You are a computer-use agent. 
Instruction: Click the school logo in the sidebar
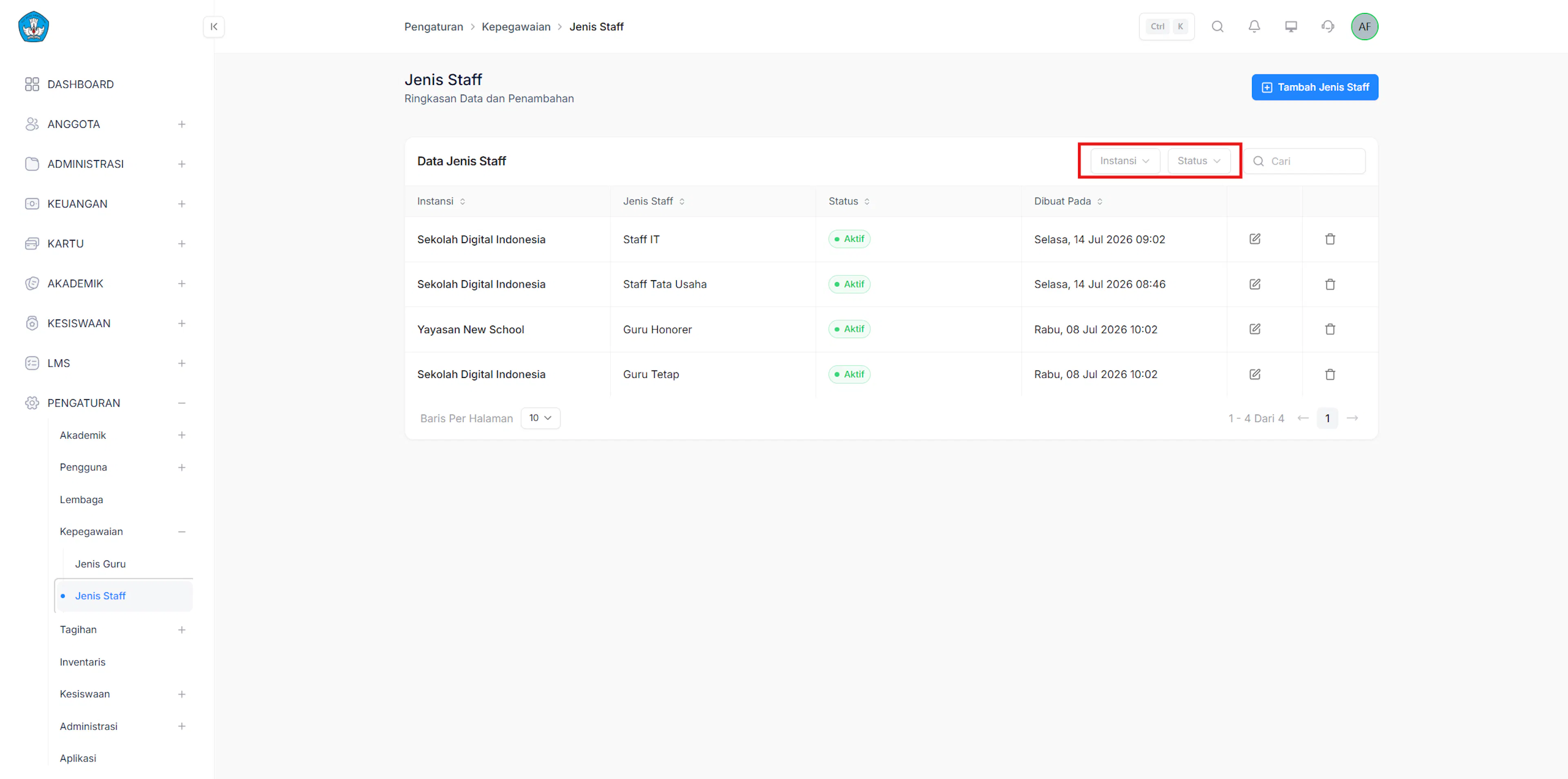pyautogui.click(x=33, y=27)
